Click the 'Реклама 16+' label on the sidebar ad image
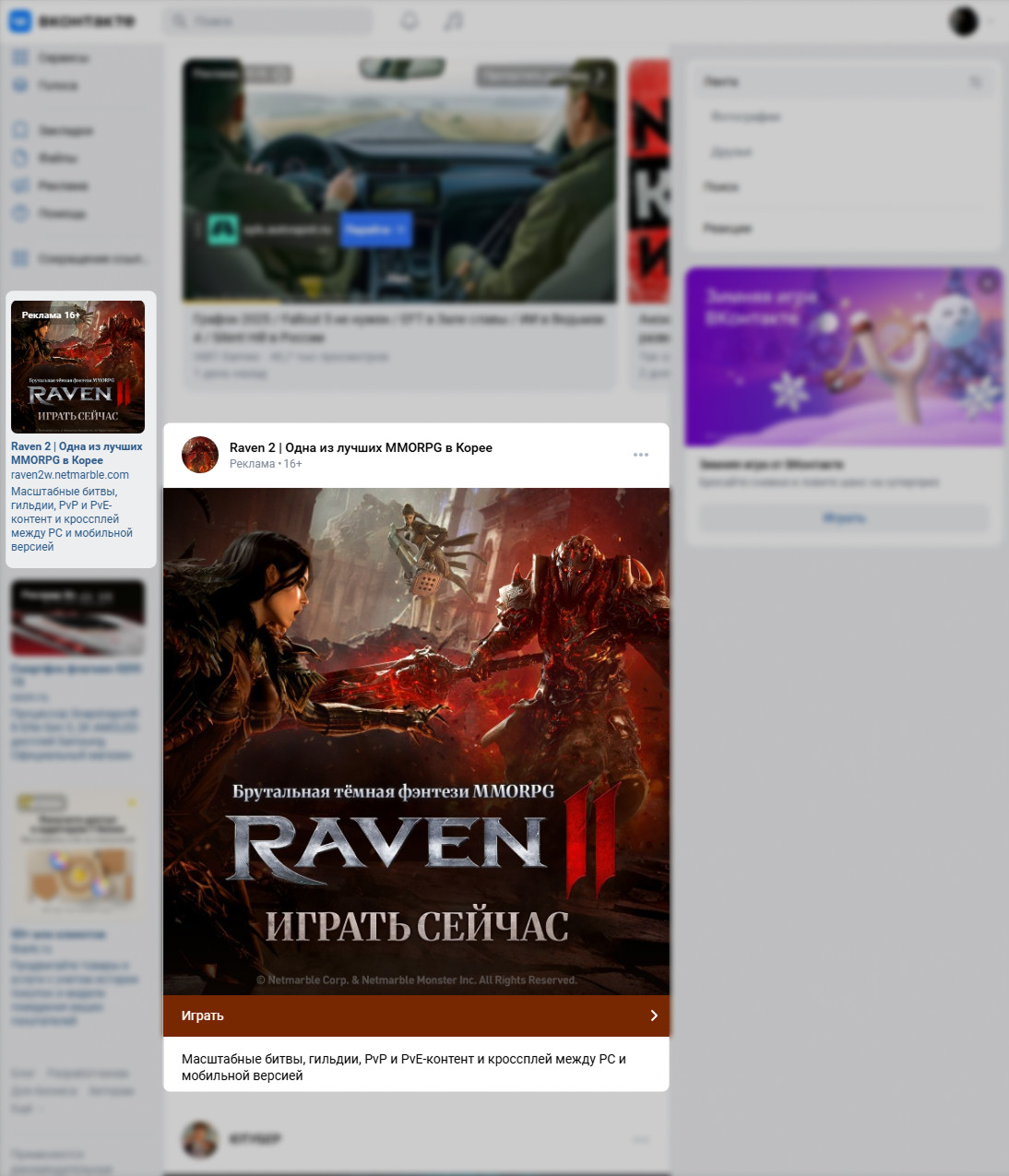The width and height of the screenshot is (1009, 1176). tap(51, 315)
